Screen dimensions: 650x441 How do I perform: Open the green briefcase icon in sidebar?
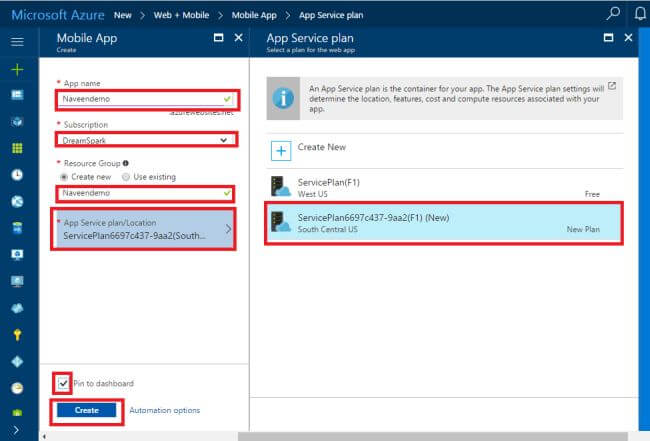pyautogui.click(x=17, y=412)
